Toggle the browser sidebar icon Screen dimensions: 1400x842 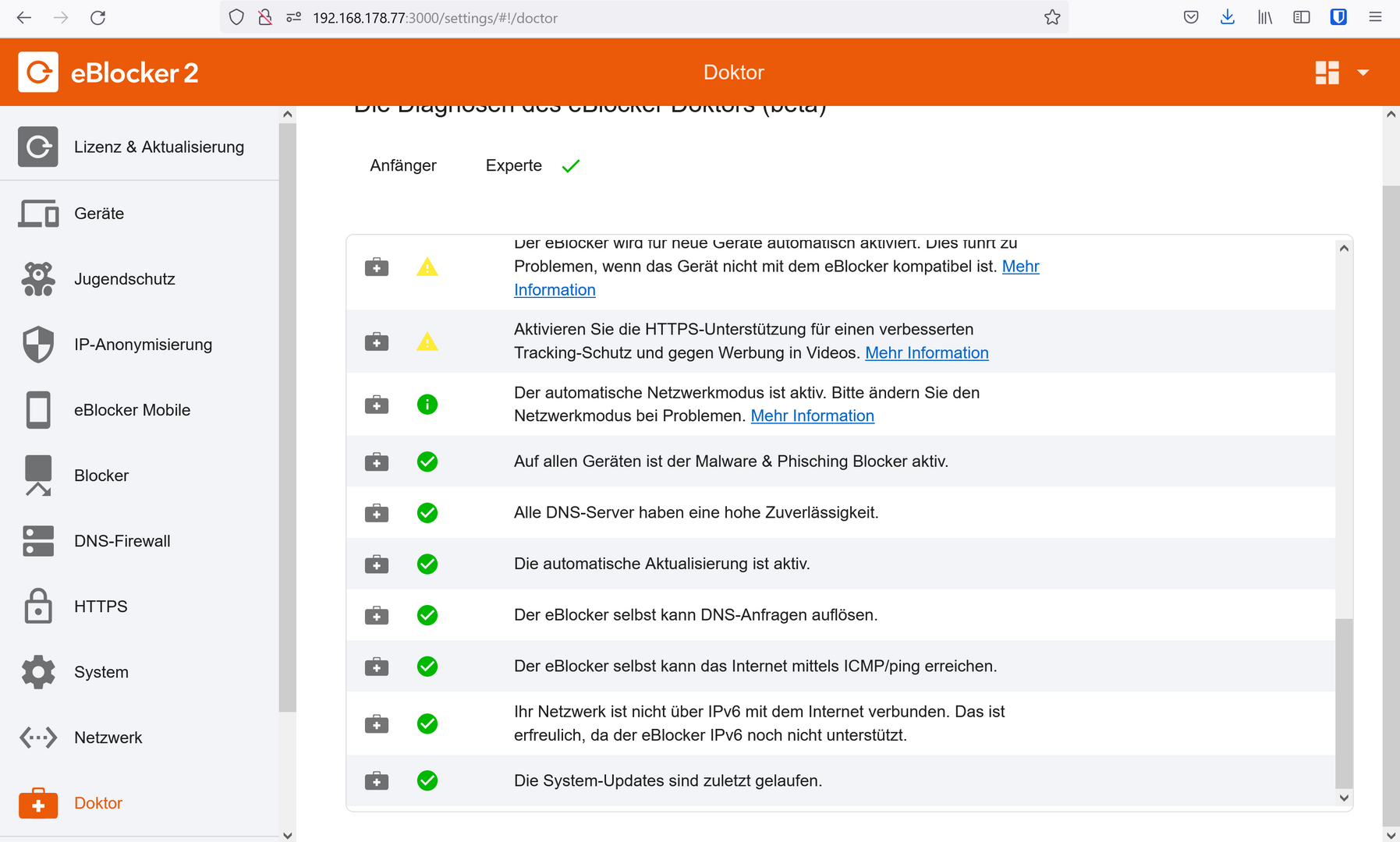(x=1301, y=18)
